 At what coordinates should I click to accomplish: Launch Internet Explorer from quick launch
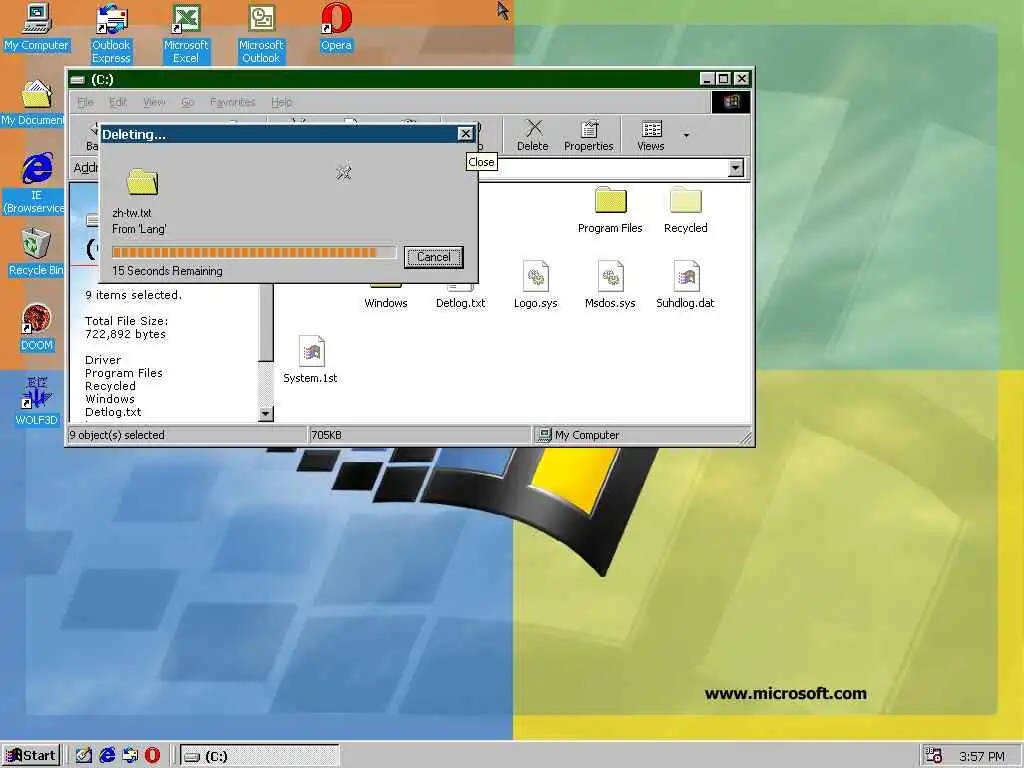[x=107, y=756]
